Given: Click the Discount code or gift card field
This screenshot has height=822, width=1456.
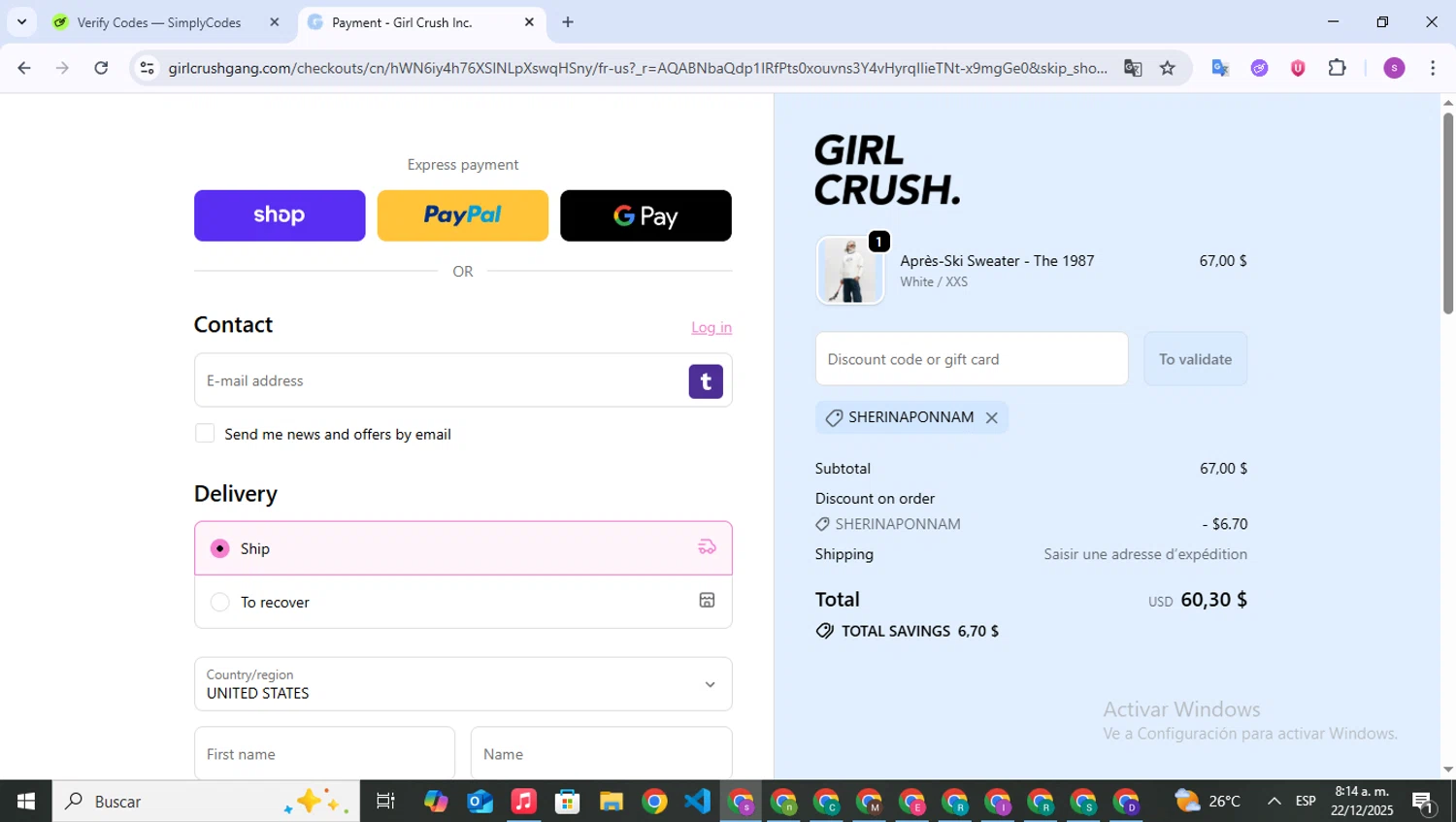Looking at the screenshot, I should (x=972, y=359).
